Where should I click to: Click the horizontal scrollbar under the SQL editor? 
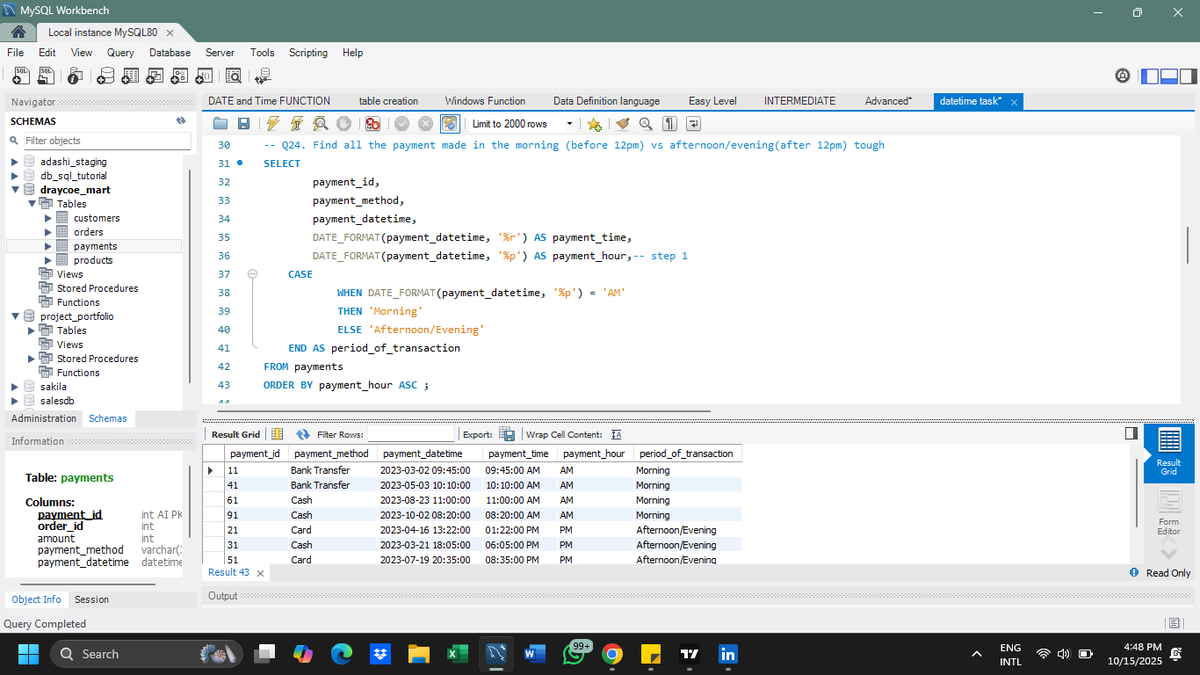pos(460,410)
